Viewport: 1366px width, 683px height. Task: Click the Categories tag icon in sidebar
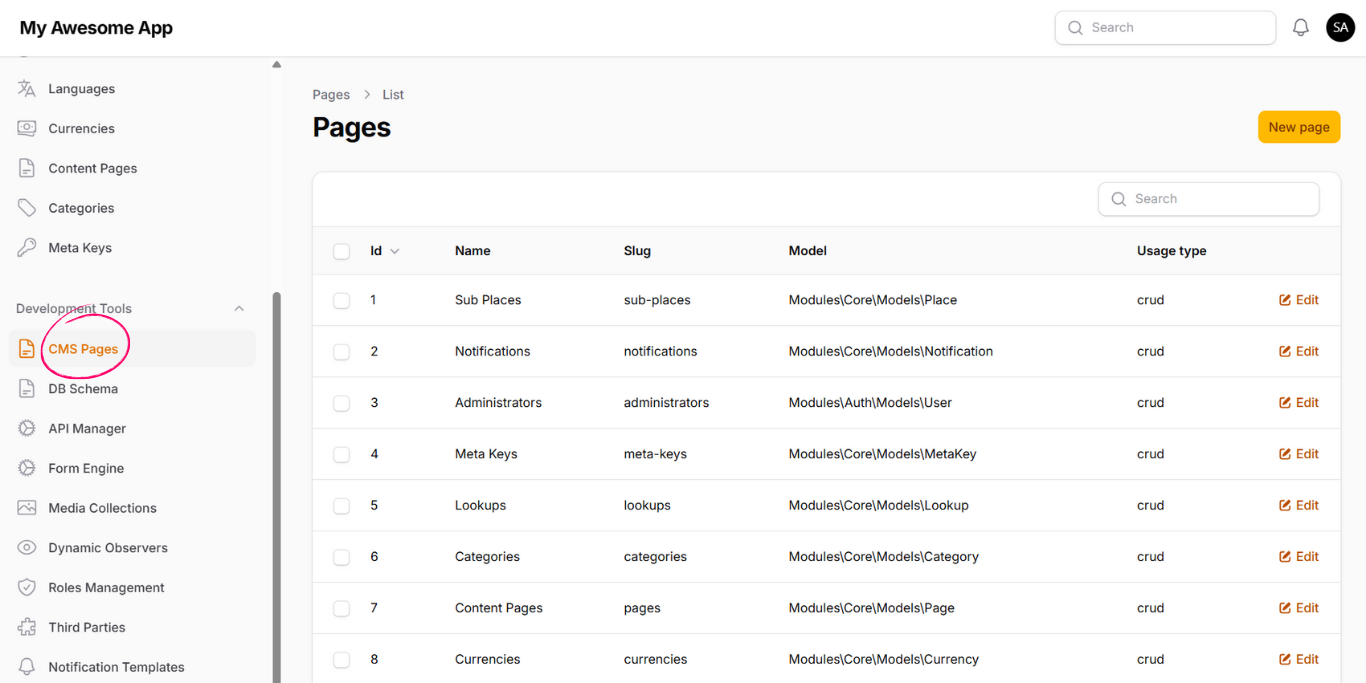click(x=27, y=208)
